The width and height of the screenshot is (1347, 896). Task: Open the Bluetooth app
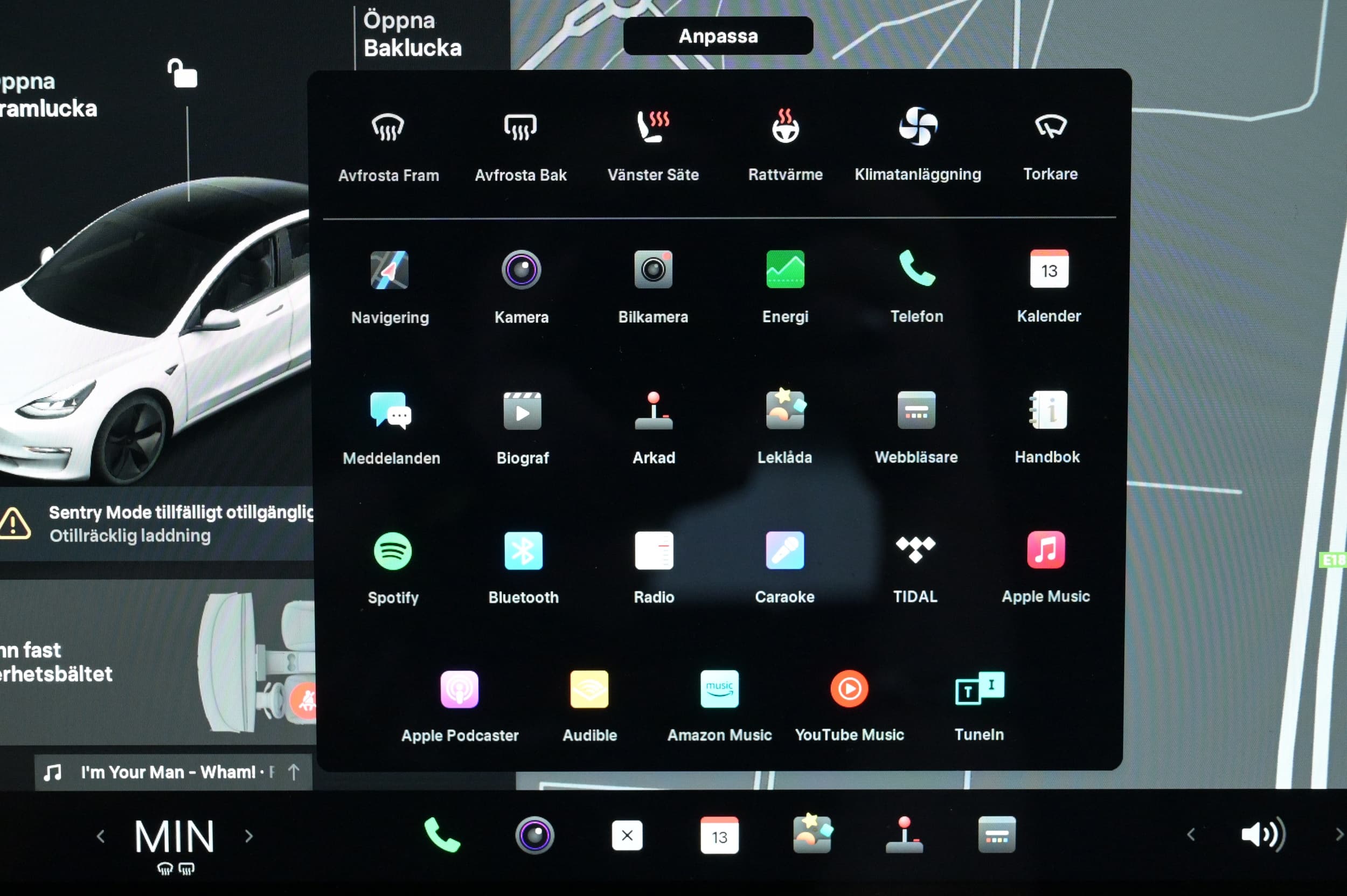[524, 569]
